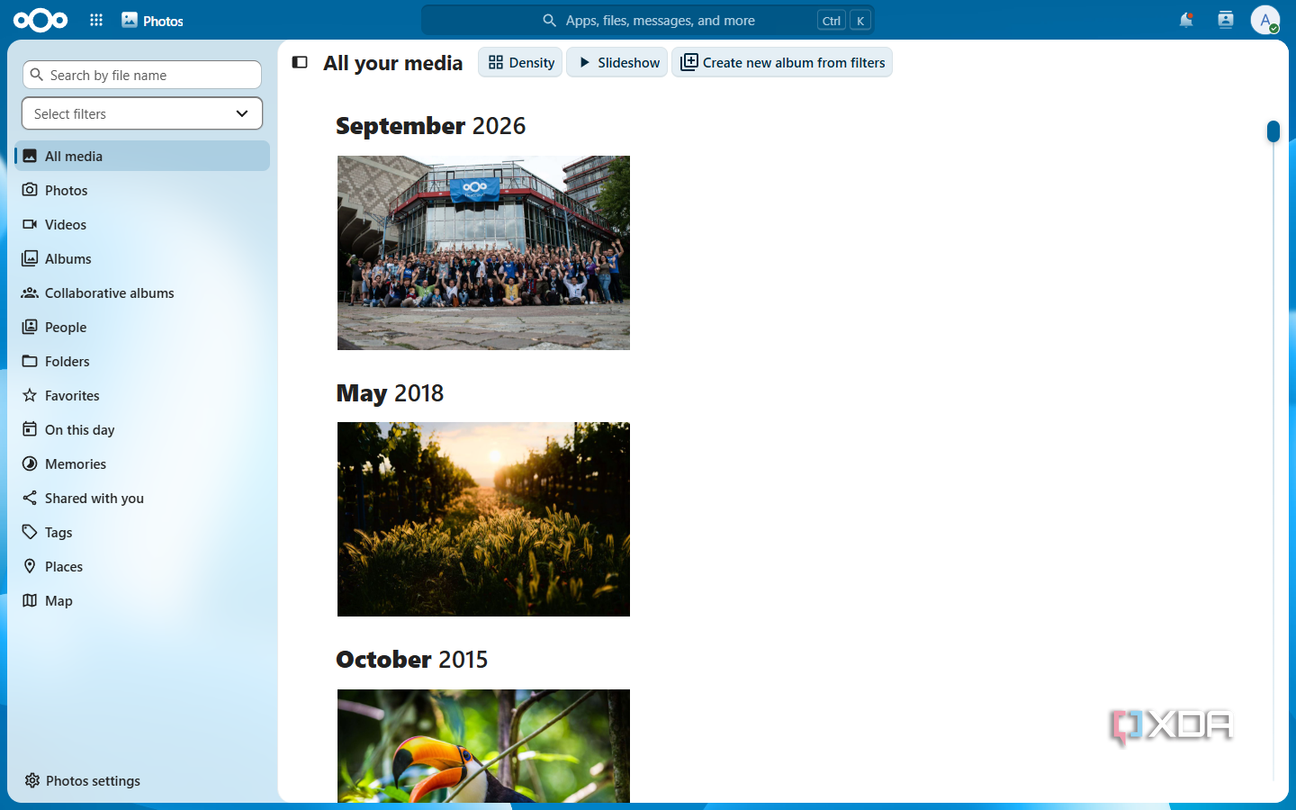This screenshot has height=810, width=1296.
Task: Click the Photos app title in header
Action: tap(164, 20)
